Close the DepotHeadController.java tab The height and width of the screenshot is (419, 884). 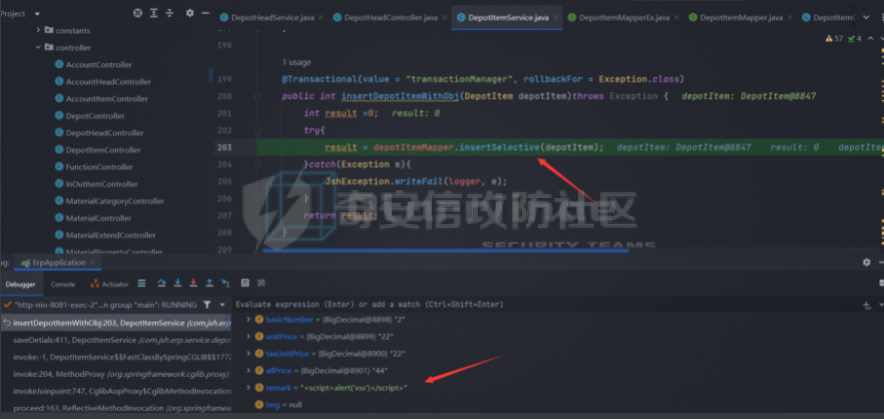[x=444, y=18]
